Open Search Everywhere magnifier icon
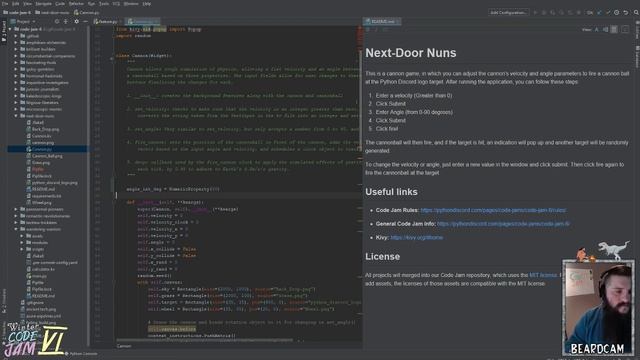Viewport: 640px width, 360px height. [x=636, y=13]
